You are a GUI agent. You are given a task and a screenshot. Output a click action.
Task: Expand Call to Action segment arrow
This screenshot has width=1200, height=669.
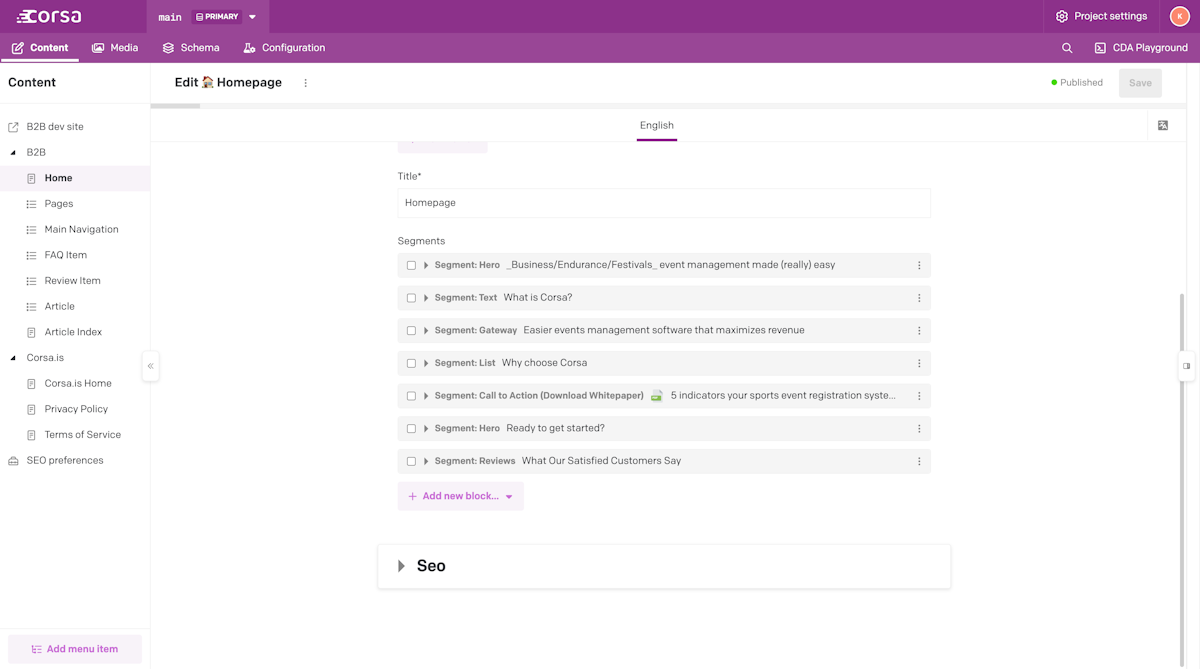coord(426,396)
